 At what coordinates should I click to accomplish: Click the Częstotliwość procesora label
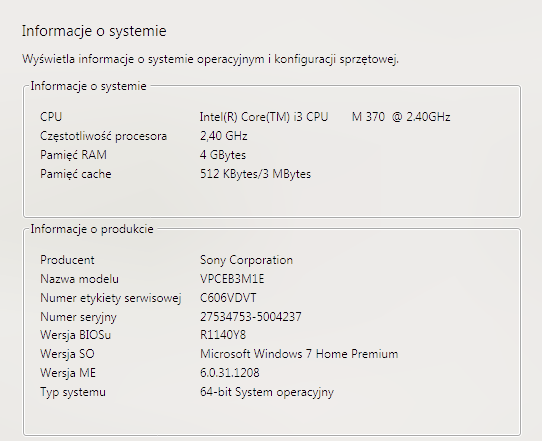point(103,136)
